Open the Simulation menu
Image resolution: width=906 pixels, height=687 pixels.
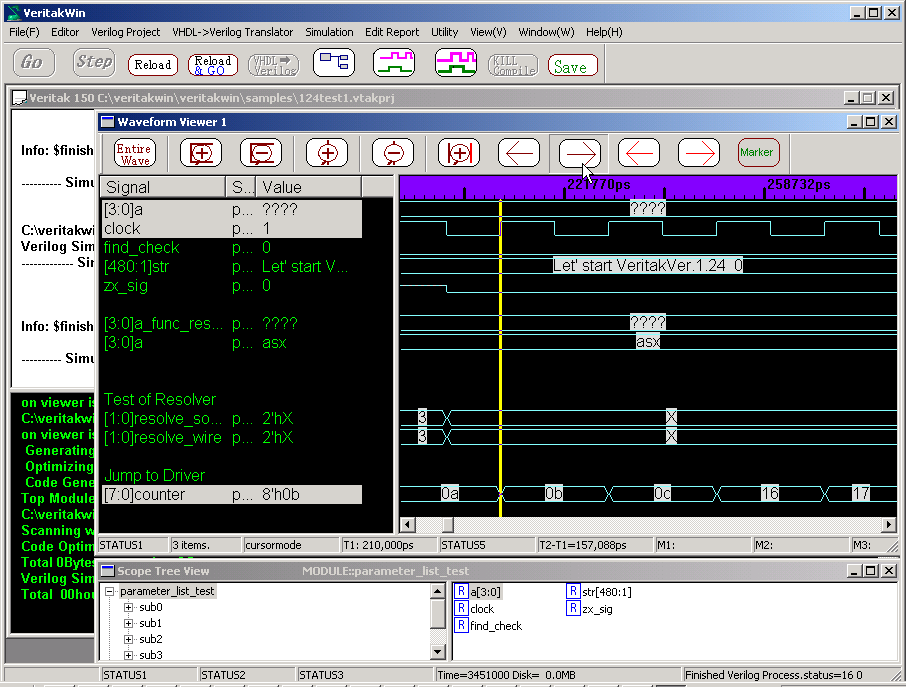tap(329, 32)
